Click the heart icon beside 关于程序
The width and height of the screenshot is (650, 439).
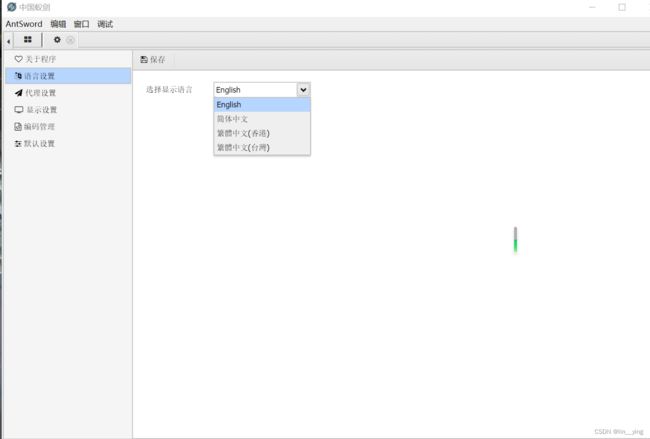tap(18, 59)
